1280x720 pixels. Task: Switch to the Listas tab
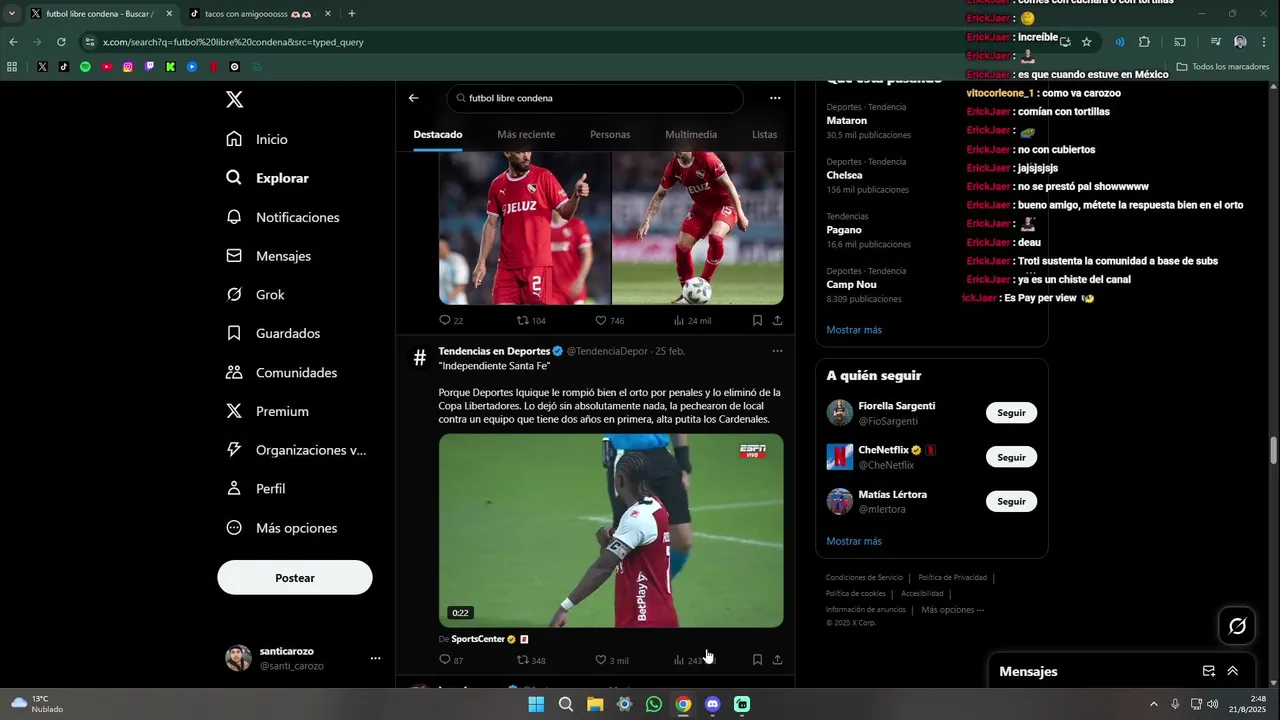(765, 134)
